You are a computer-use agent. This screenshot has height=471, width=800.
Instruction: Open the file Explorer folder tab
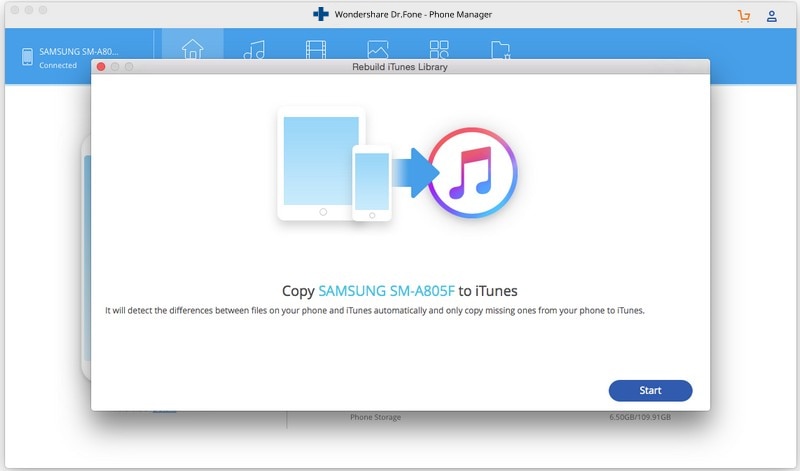pyautogui.click(x=501, y=50)
